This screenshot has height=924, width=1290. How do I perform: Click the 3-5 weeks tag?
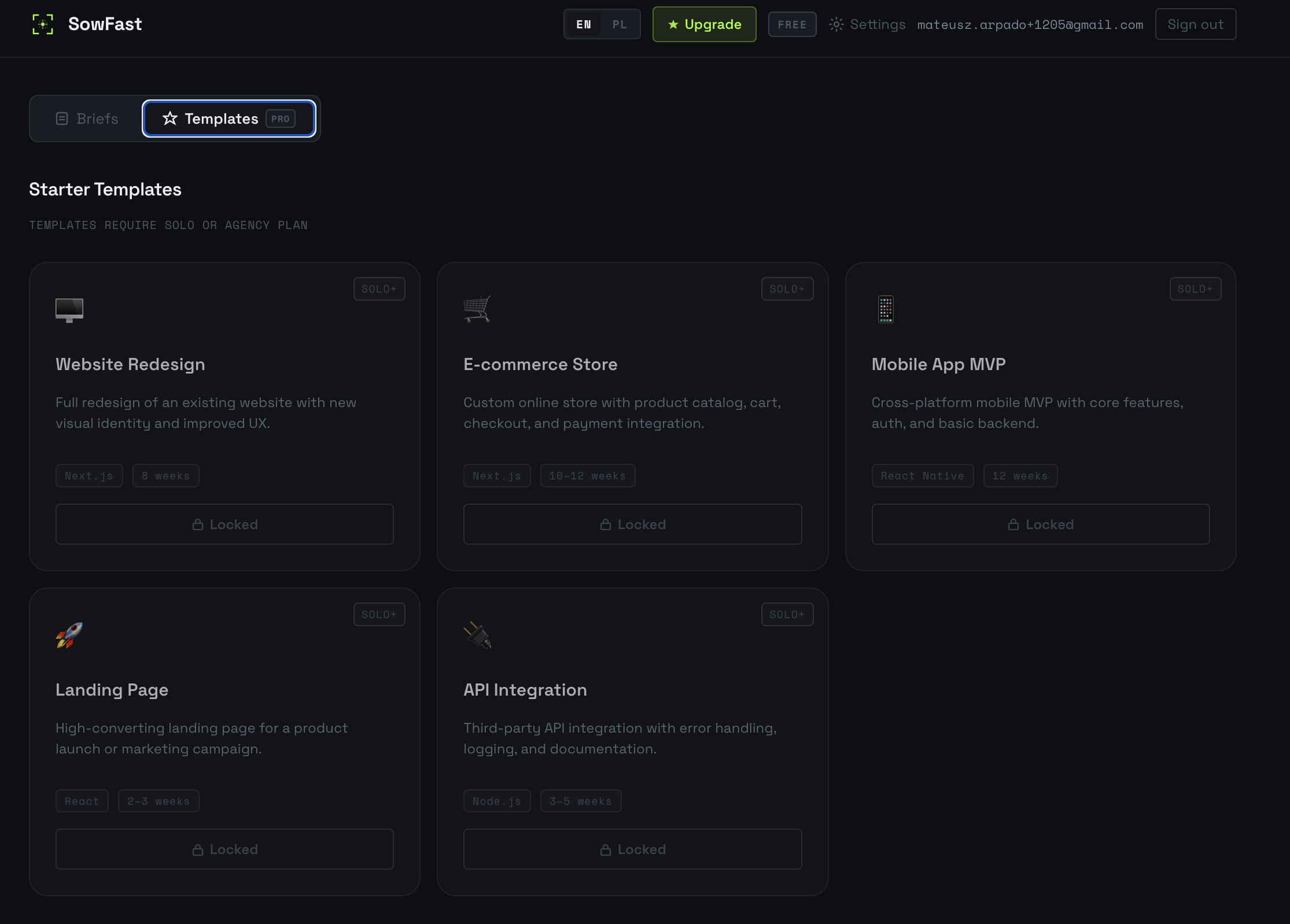tap(581, 801)
